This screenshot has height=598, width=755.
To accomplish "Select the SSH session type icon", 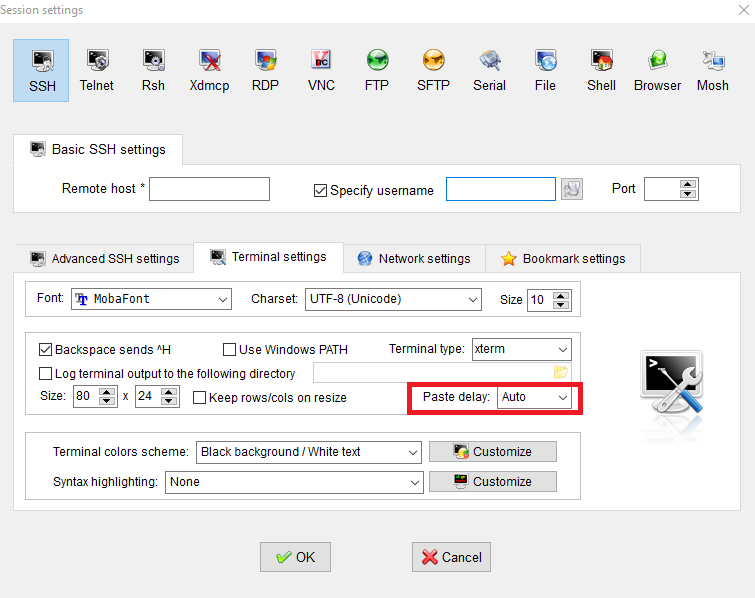I will (x=41, y=70).
